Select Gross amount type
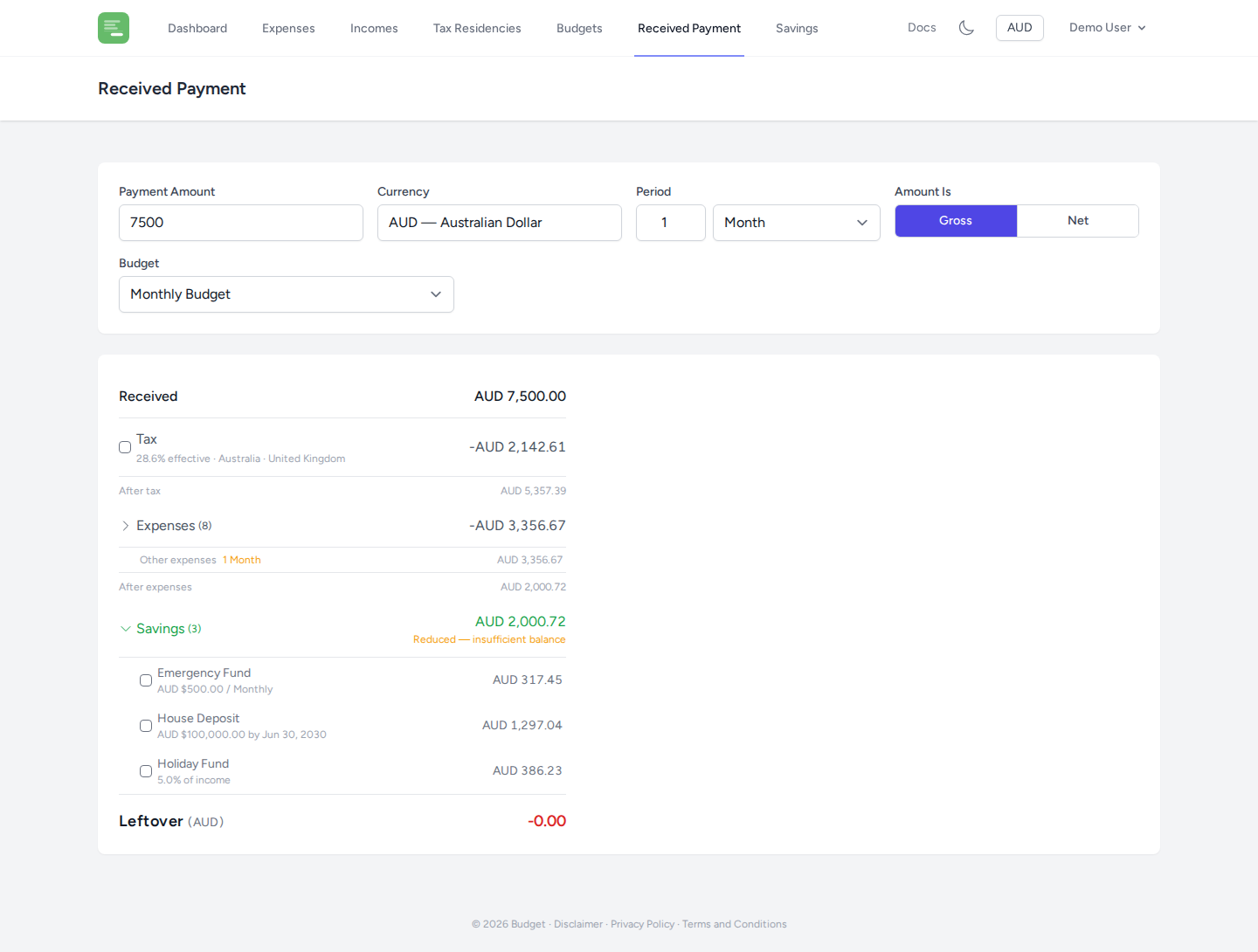 tap(956, 221)
